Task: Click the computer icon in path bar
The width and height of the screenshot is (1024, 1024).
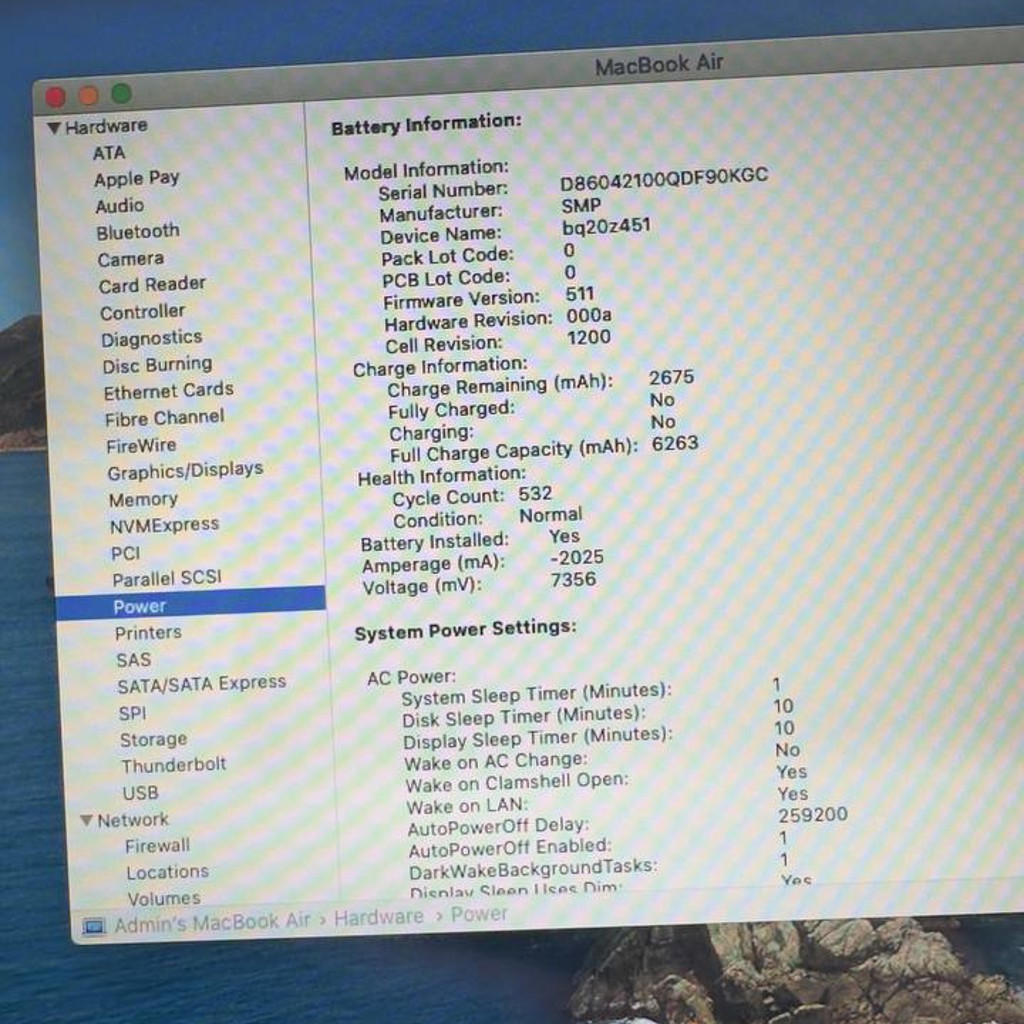Action: (x=93, y=926)
